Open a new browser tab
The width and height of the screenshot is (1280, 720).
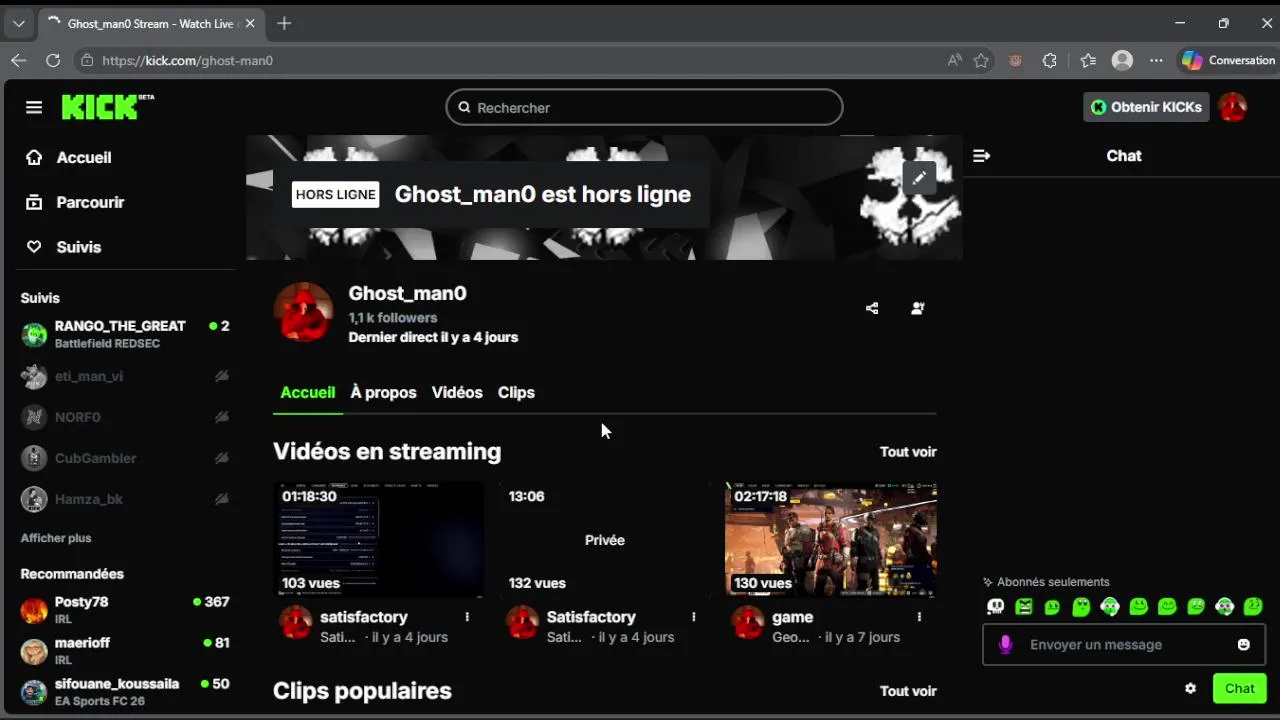(284, 23)
